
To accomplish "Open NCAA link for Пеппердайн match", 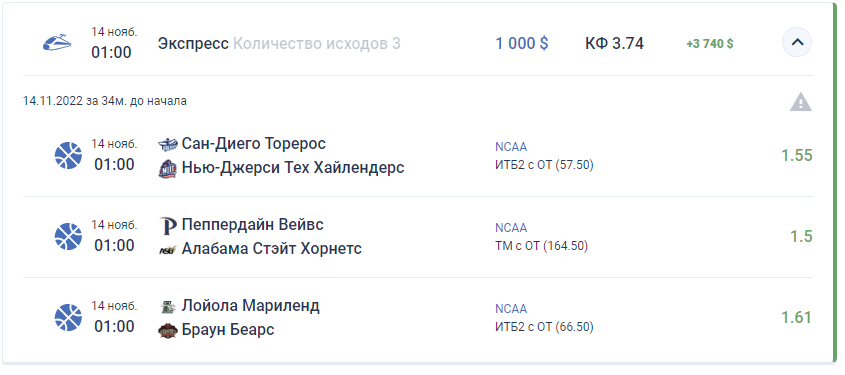I will [x=511, y=228].
